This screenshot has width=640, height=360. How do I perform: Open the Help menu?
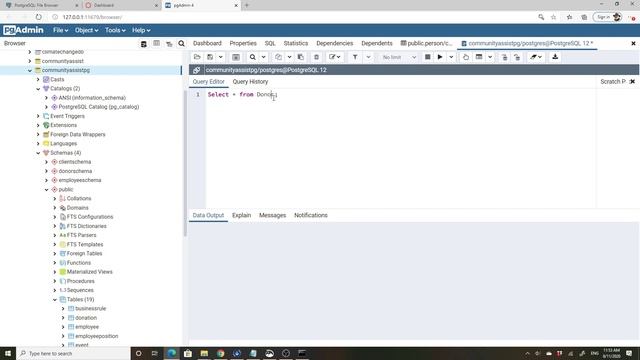click(141, 30)
